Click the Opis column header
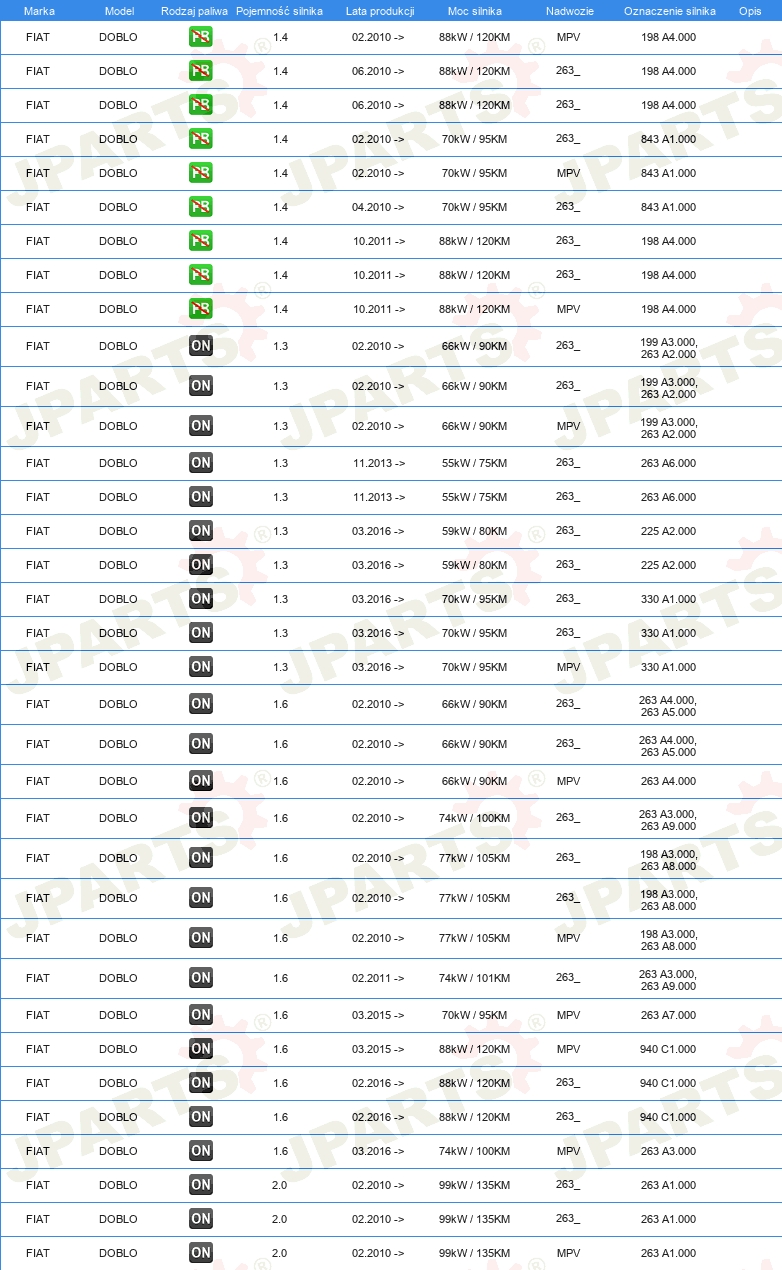 pyautogui.click(x=750, y=10)
